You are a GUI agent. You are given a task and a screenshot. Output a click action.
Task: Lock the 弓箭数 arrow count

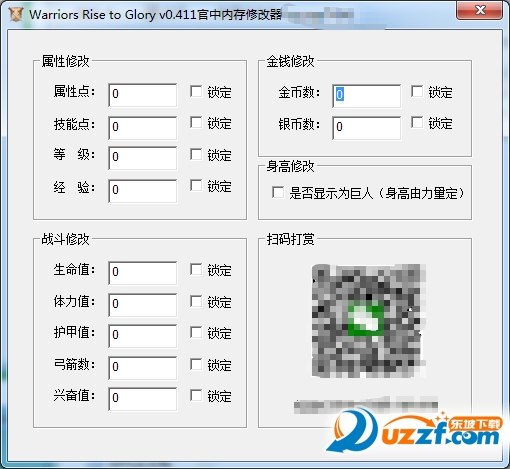[196, 364]
